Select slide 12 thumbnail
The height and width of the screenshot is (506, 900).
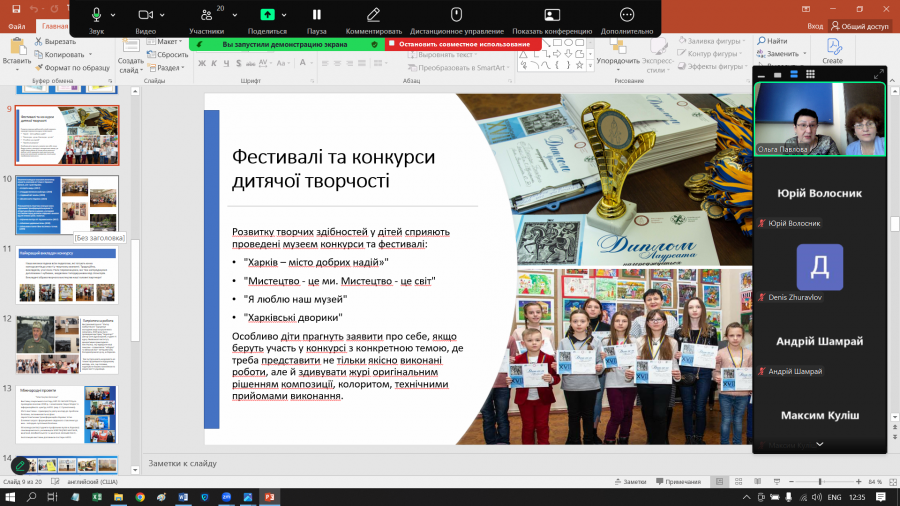(67, 345)
